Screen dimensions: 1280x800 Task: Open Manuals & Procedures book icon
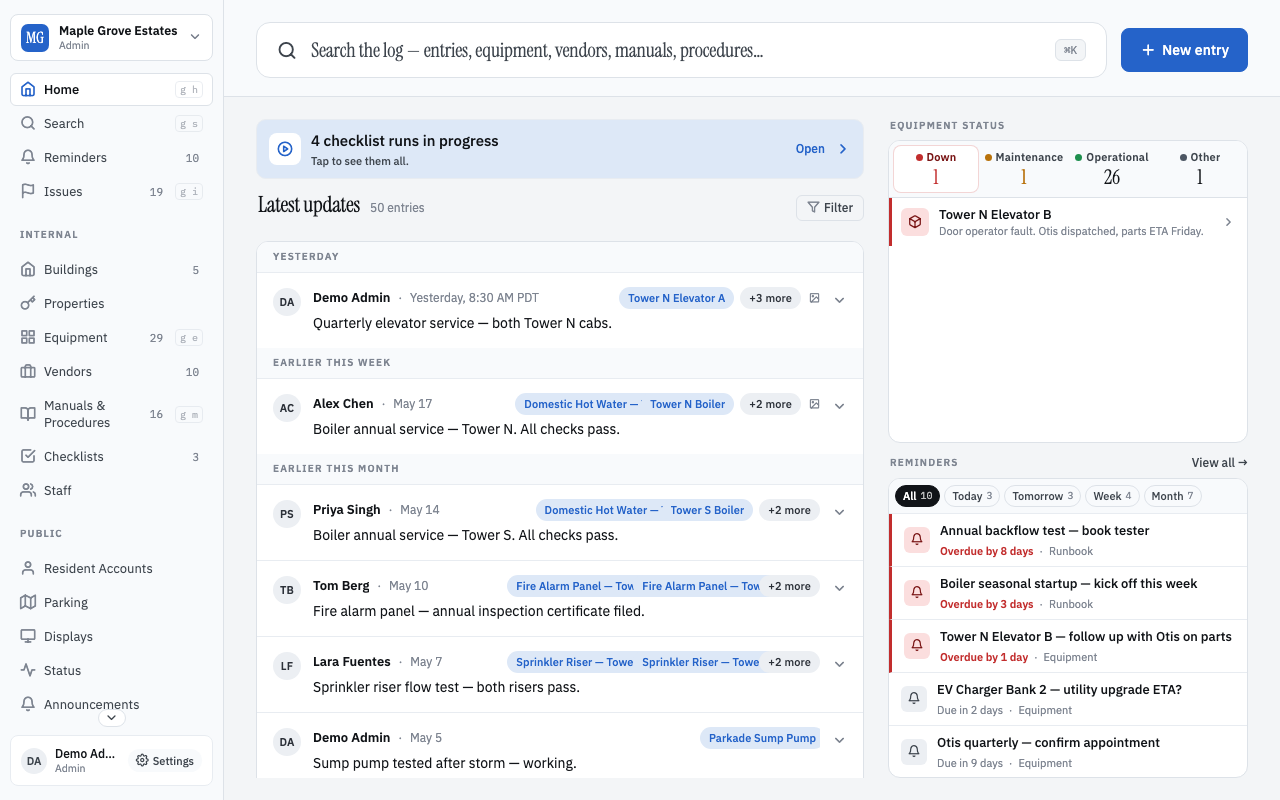(x=28, y=414)
